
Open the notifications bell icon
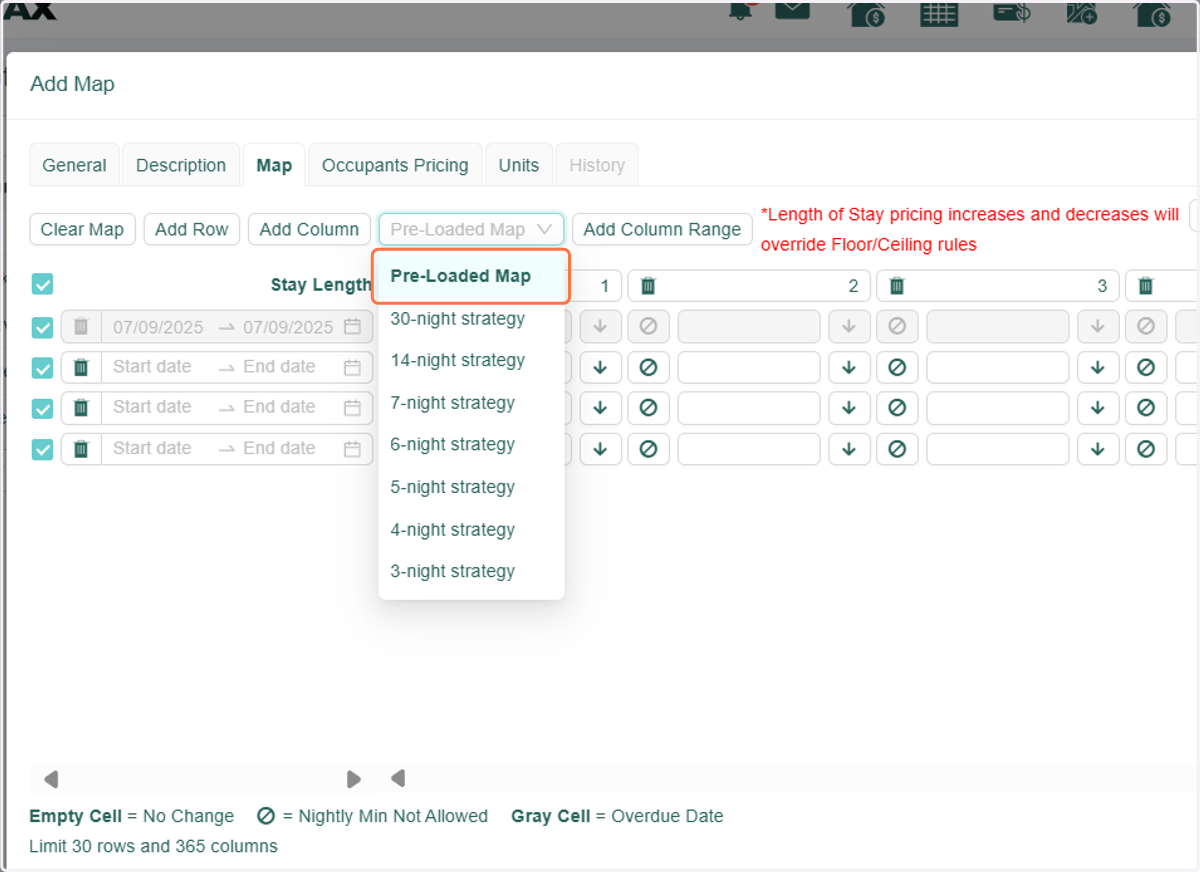click(741, 12)
